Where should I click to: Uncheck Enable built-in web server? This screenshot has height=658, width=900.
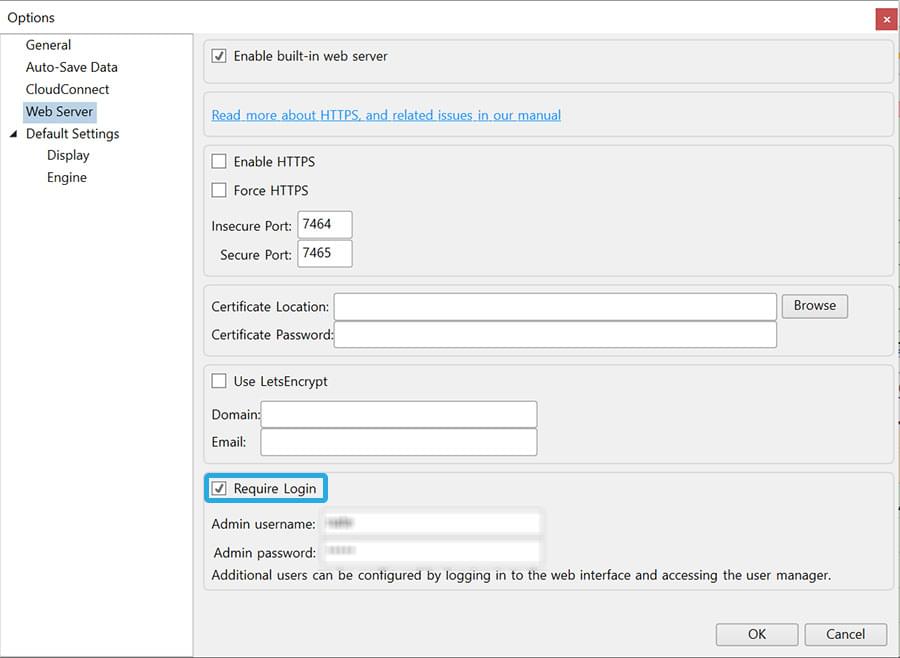point(220,57)
